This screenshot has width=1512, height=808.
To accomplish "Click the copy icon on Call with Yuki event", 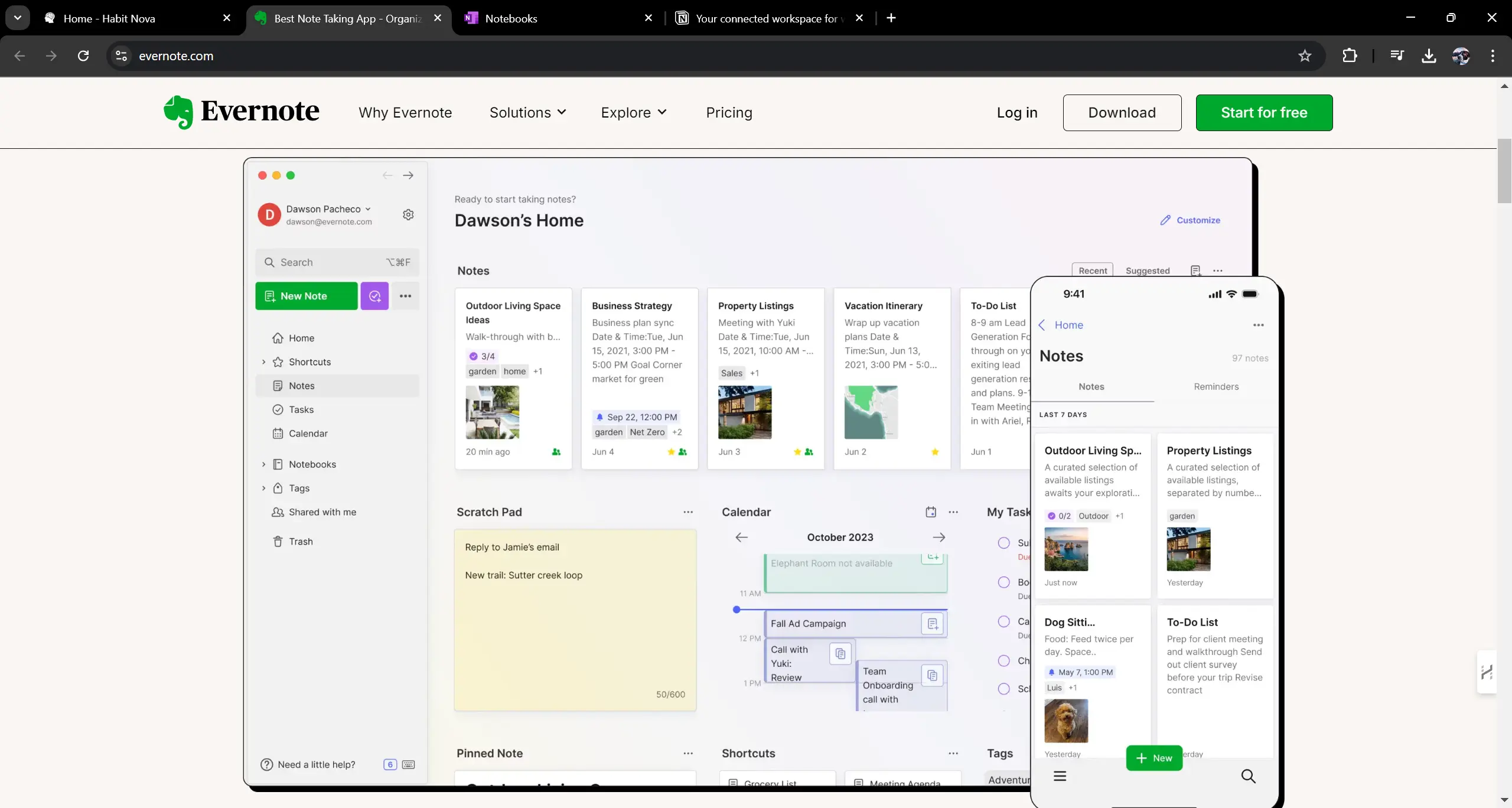I will (x=840, y=654).
